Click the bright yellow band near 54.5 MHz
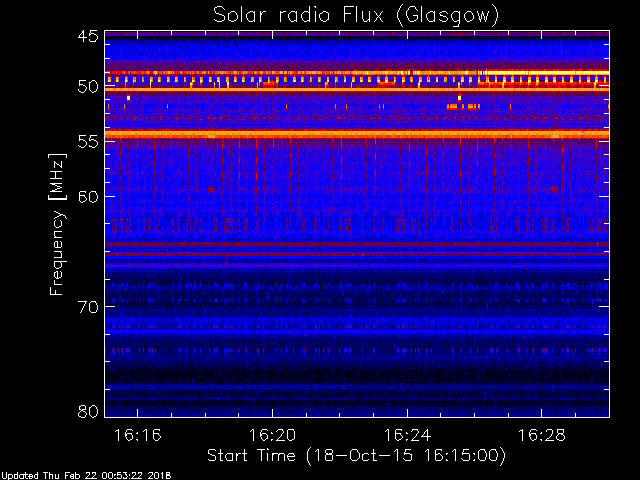 (x=357, y=134)
